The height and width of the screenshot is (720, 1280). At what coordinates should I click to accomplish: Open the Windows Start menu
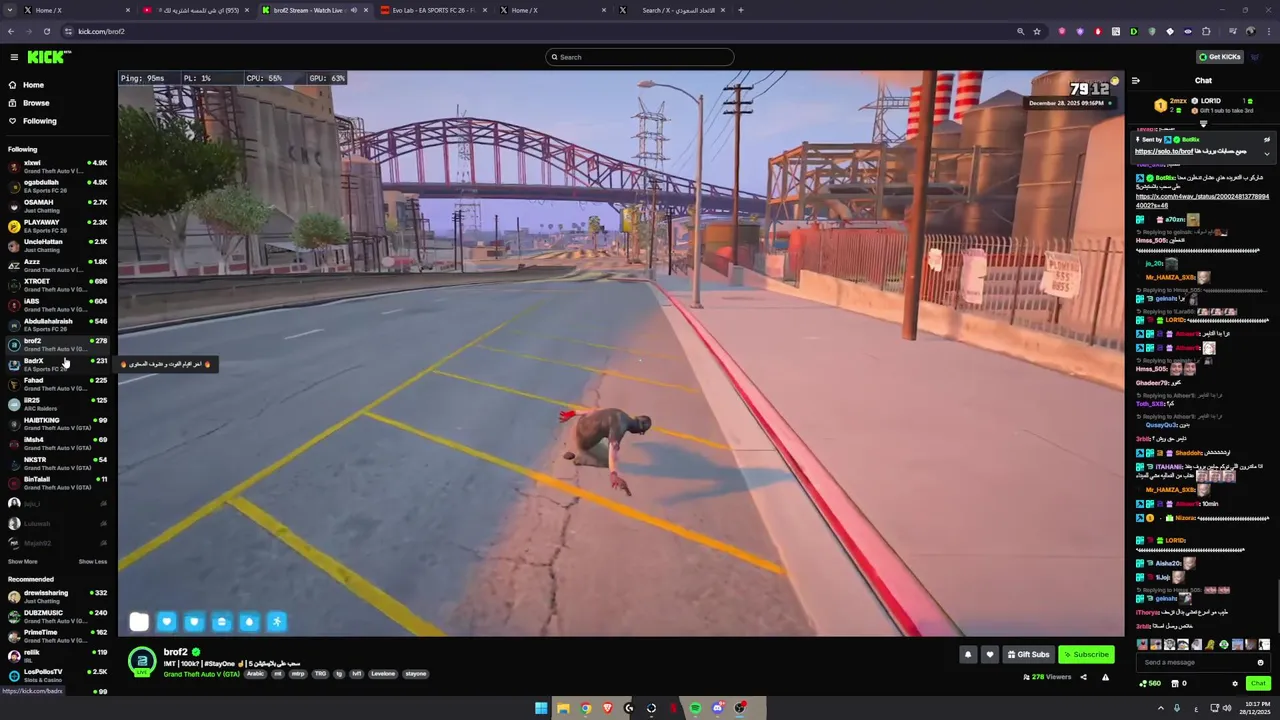[541, 708]
